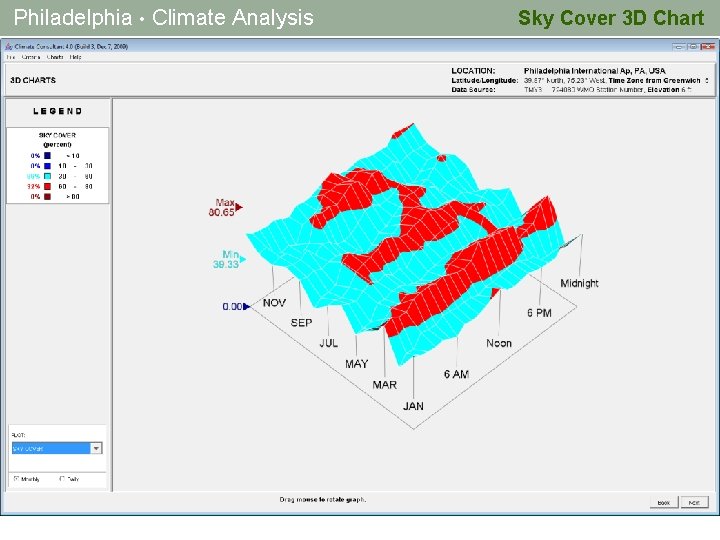Open the Criteria menu
Screen dimensions: 720x540
(x=31, y=57)
